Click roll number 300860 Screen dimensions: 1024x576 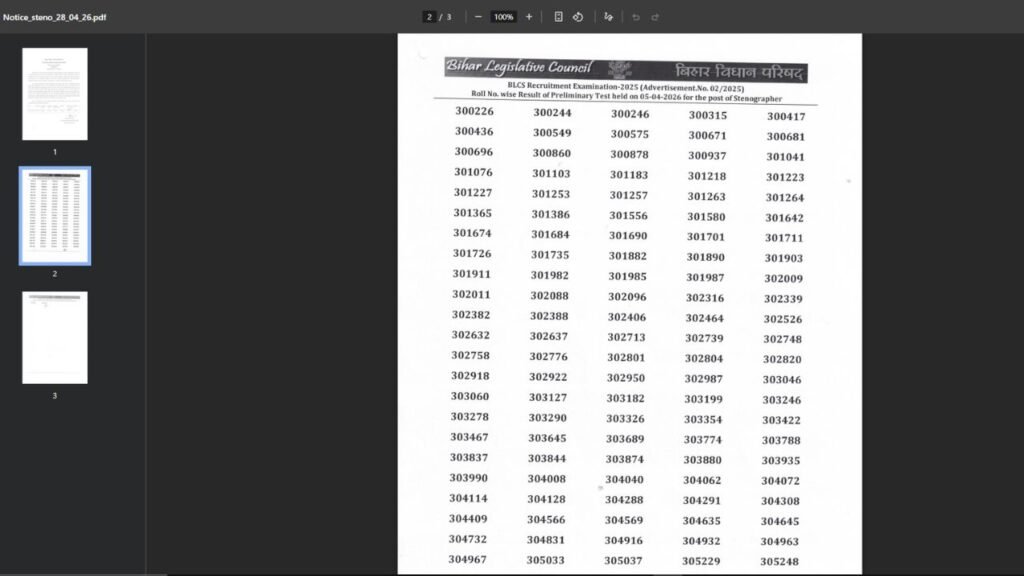pyautogui.click(x=552, y=153)
